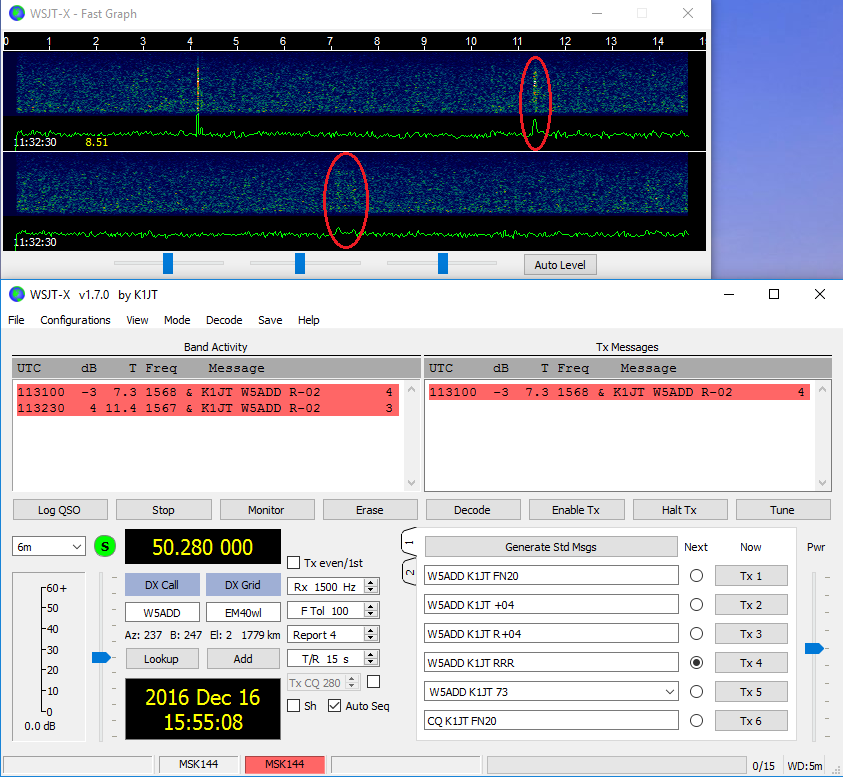Enable the Tx even/1st checkbox
The height and width of the screenshot is (777, 843).
(294, 562)
